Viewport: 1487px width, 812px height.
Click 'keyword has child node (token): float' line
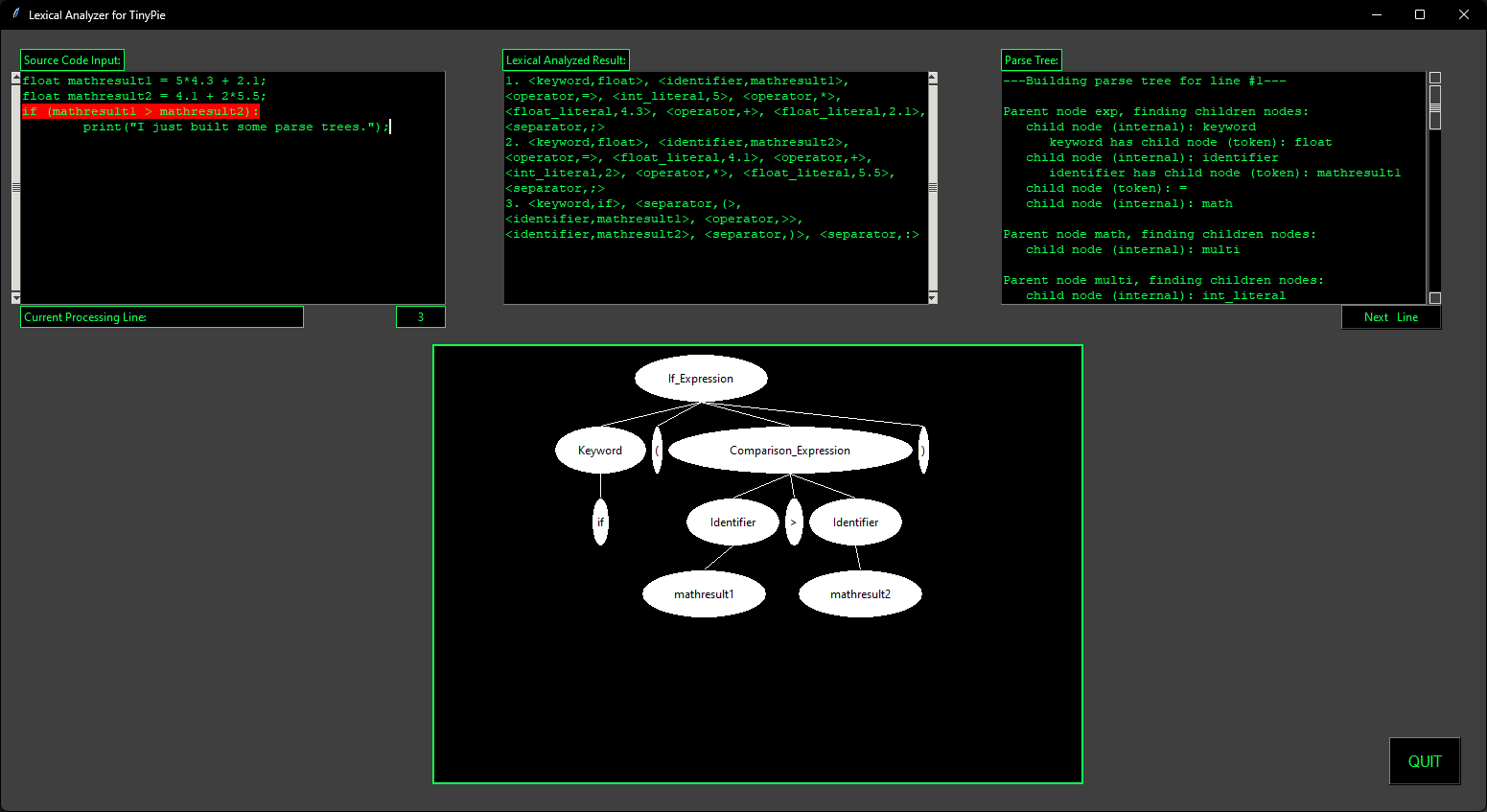[1191, 142]
